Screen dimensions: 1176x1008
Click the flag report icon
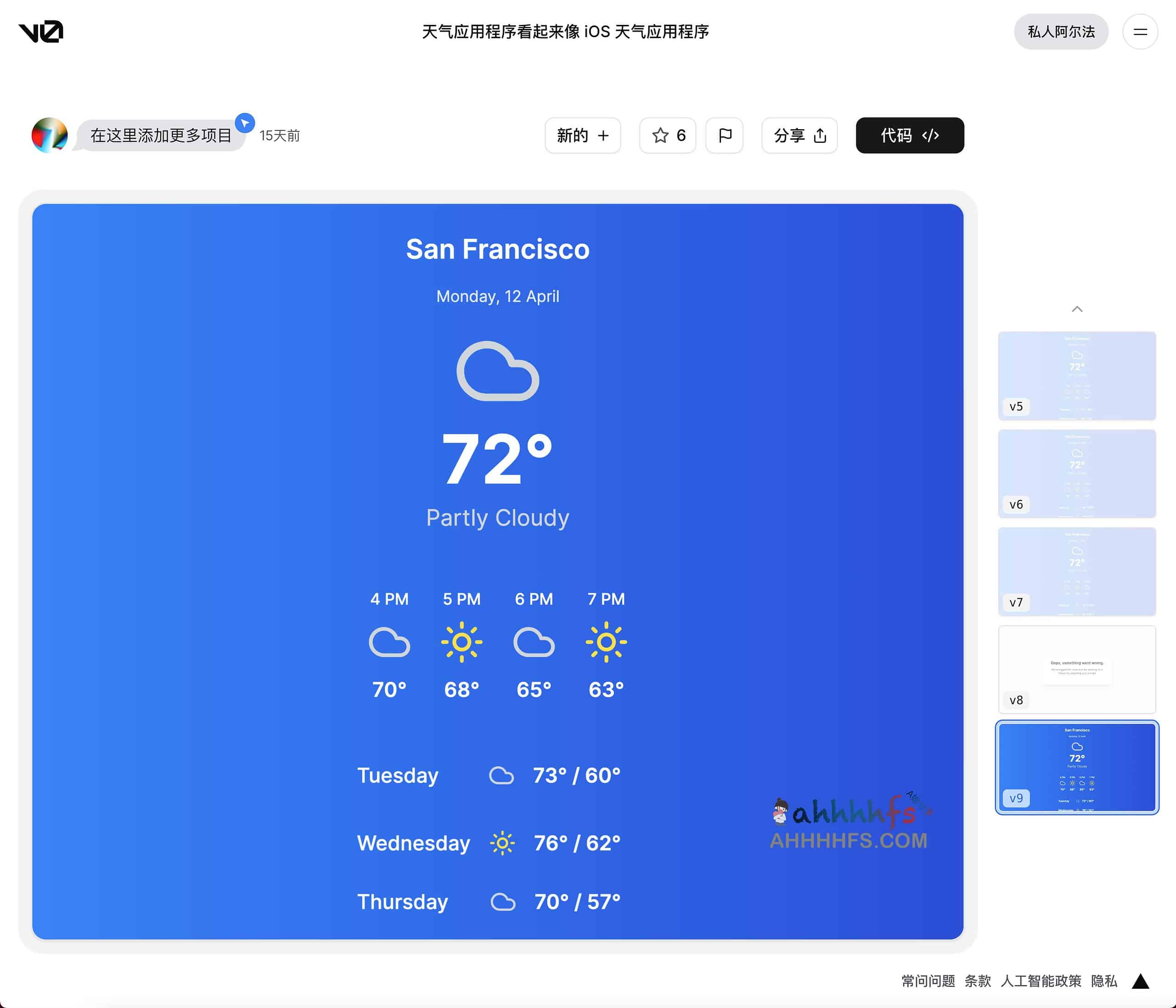[x=724, y=135]
